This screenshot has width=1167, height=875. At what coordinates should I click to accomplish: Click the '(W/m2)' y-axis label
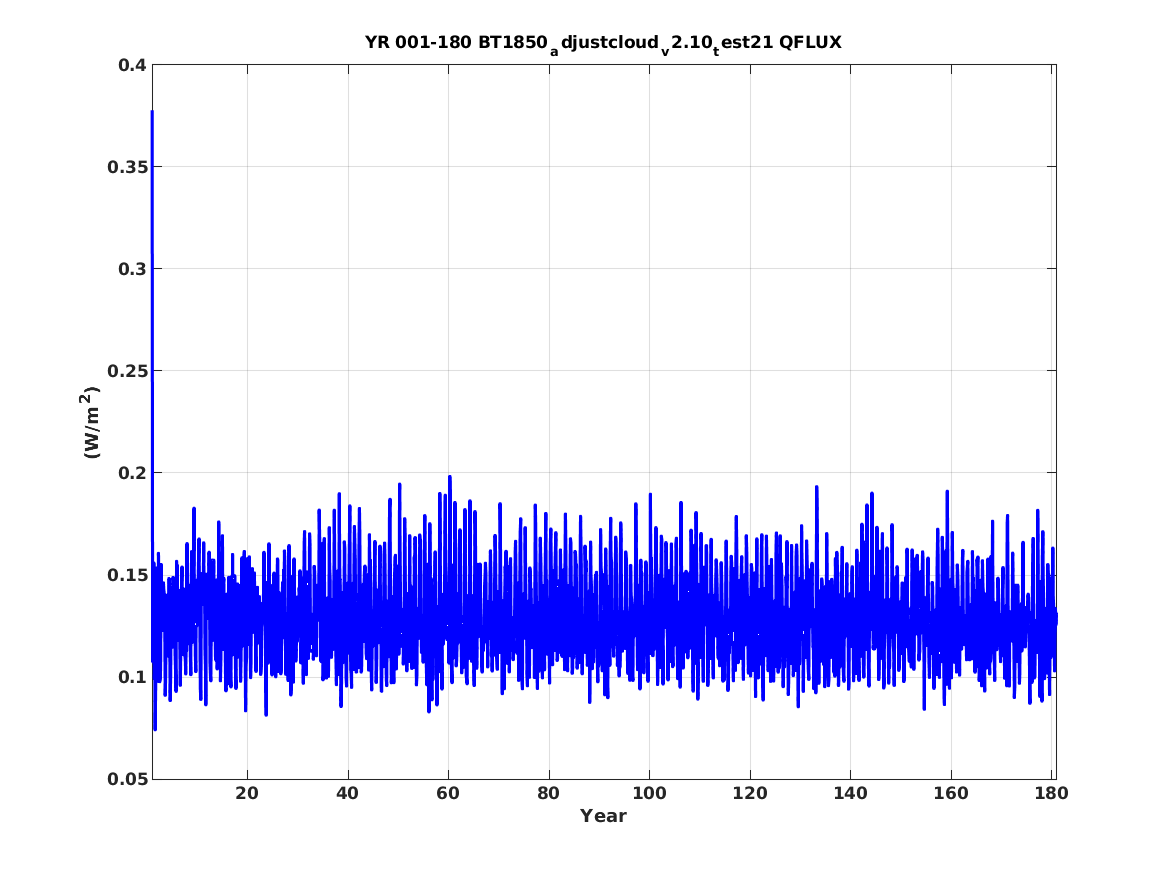pyautogui.click(x=90, y=422)
